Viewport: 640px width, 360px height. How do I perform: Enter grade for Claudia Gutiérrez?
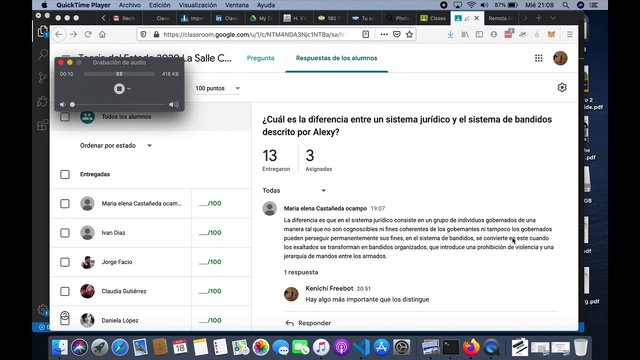tap(210, 291)
